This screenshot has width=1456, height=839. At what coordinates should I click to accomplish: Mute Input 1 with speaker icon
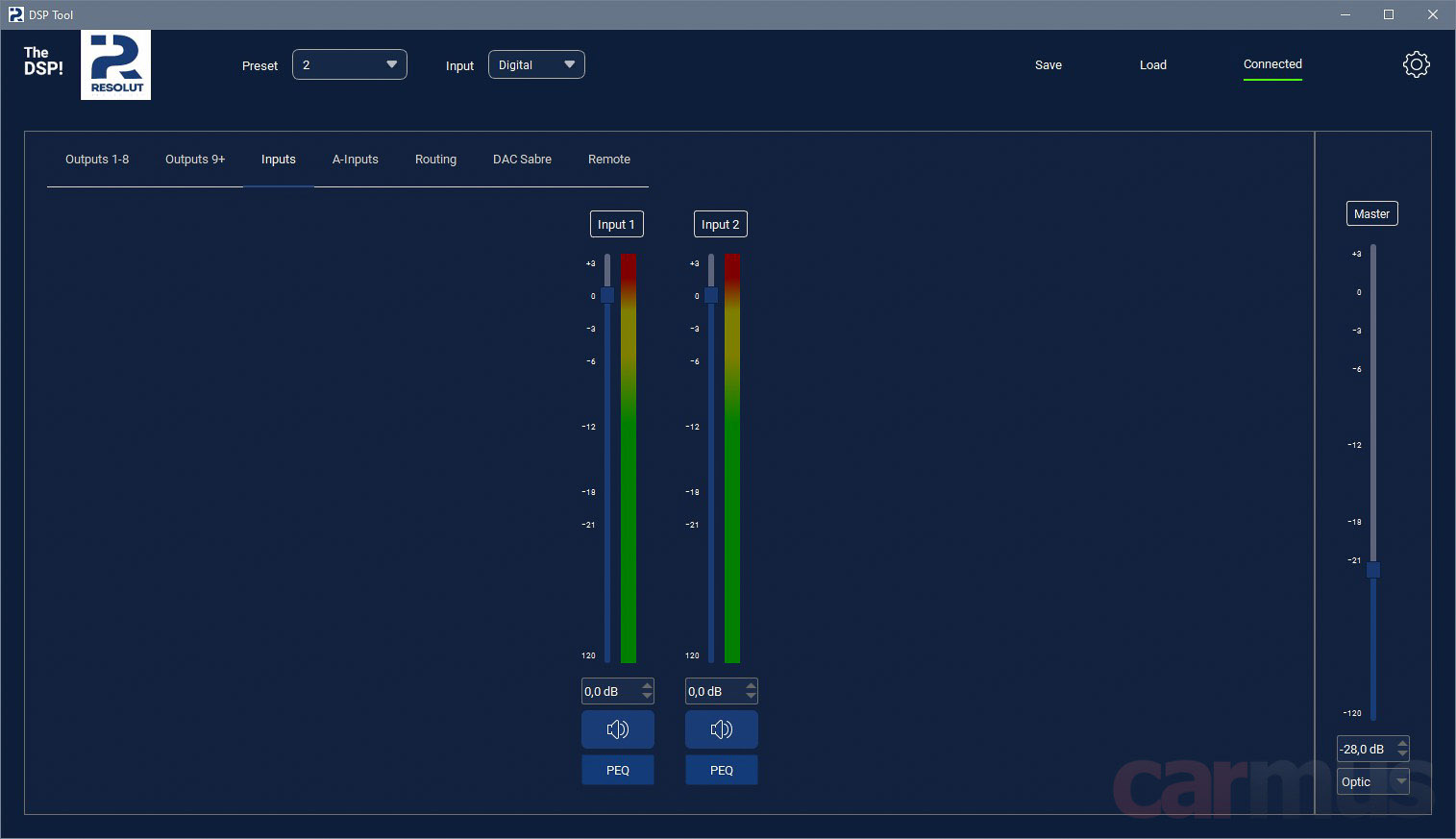pos(618,729)
